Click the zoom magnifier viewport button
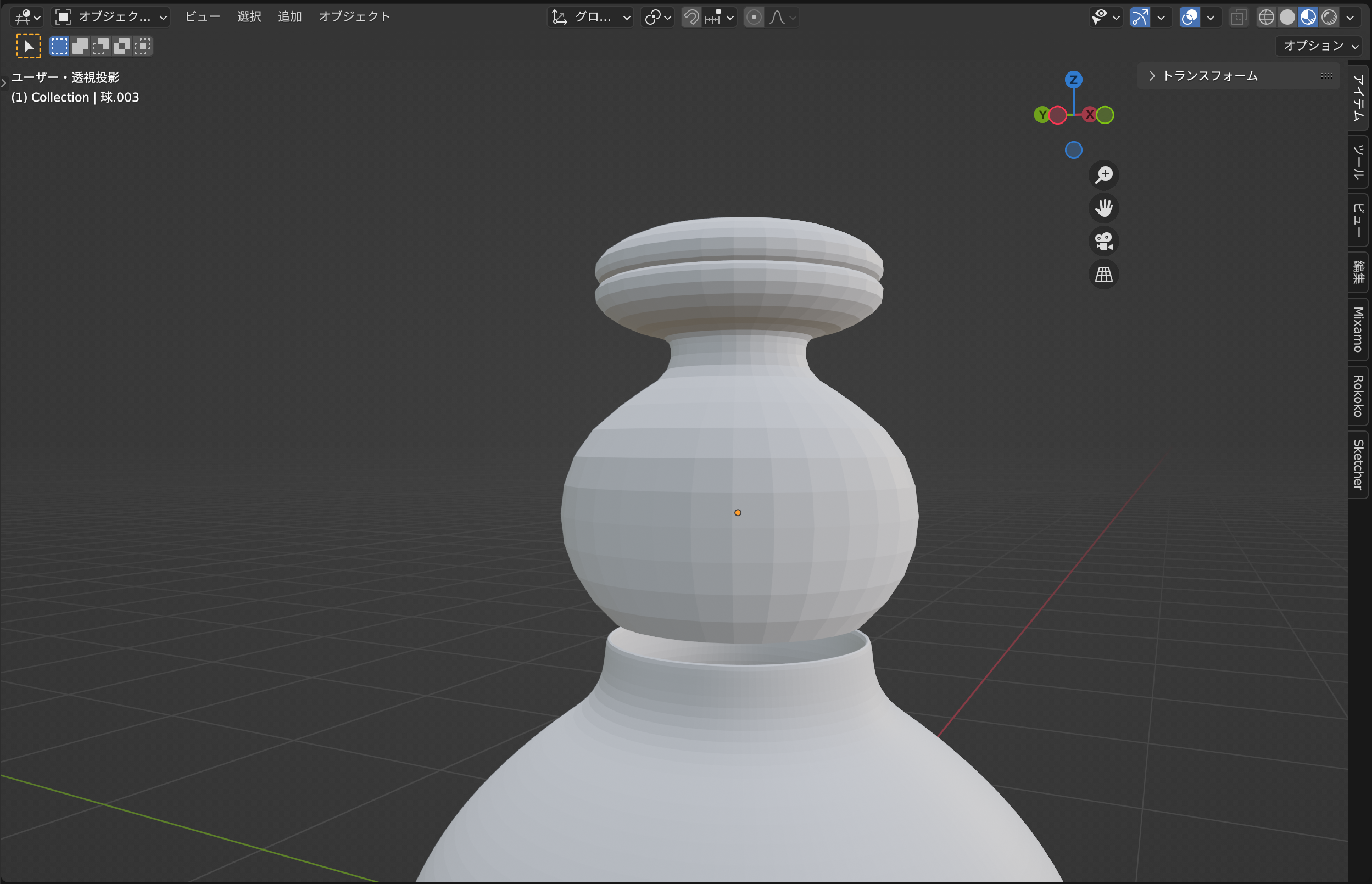The height and width of the screenshot is (884, 1372). pos(1103,175)
